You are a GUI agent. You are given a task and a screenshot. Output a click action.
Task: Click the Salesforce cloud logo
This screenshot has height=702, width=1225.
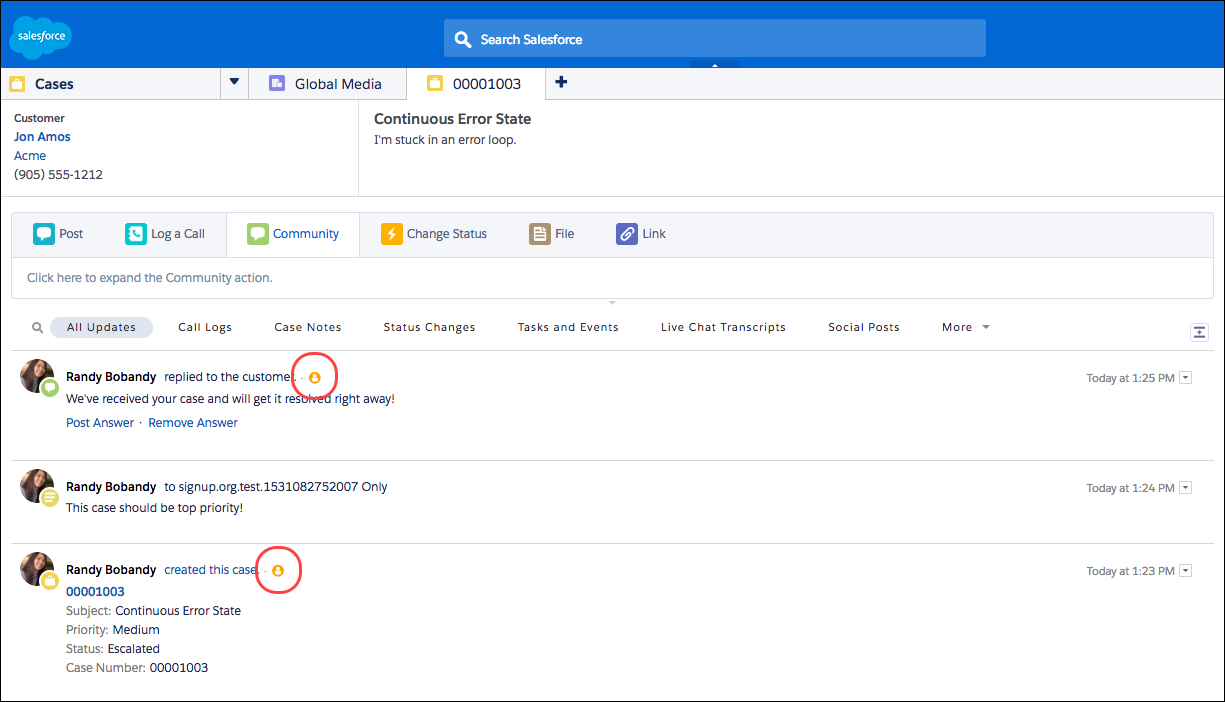[40, 37]
